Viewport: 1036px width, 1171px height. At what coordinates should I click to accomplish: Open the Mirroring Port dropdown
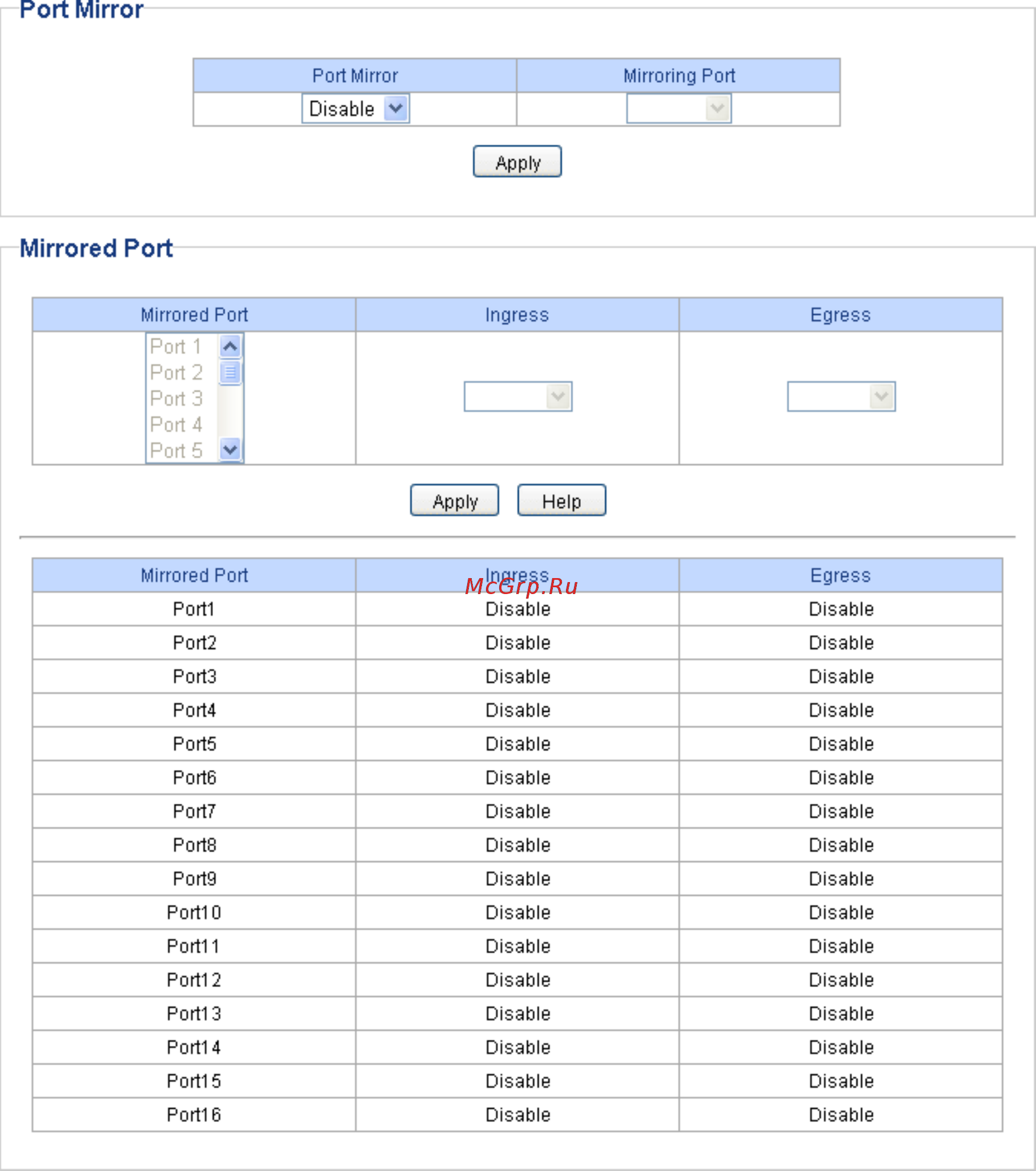click(x=678, y=109)
